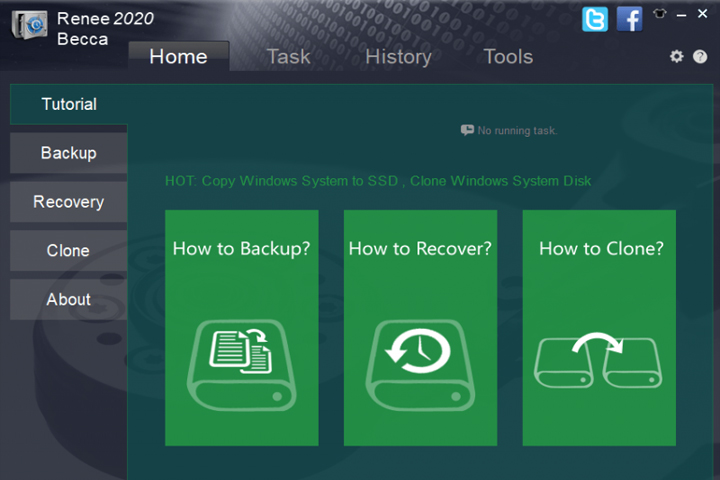Open the Facebook page icon
Image resolution: width=720 pixels, height=480 pixels.
tap(629, 19)
